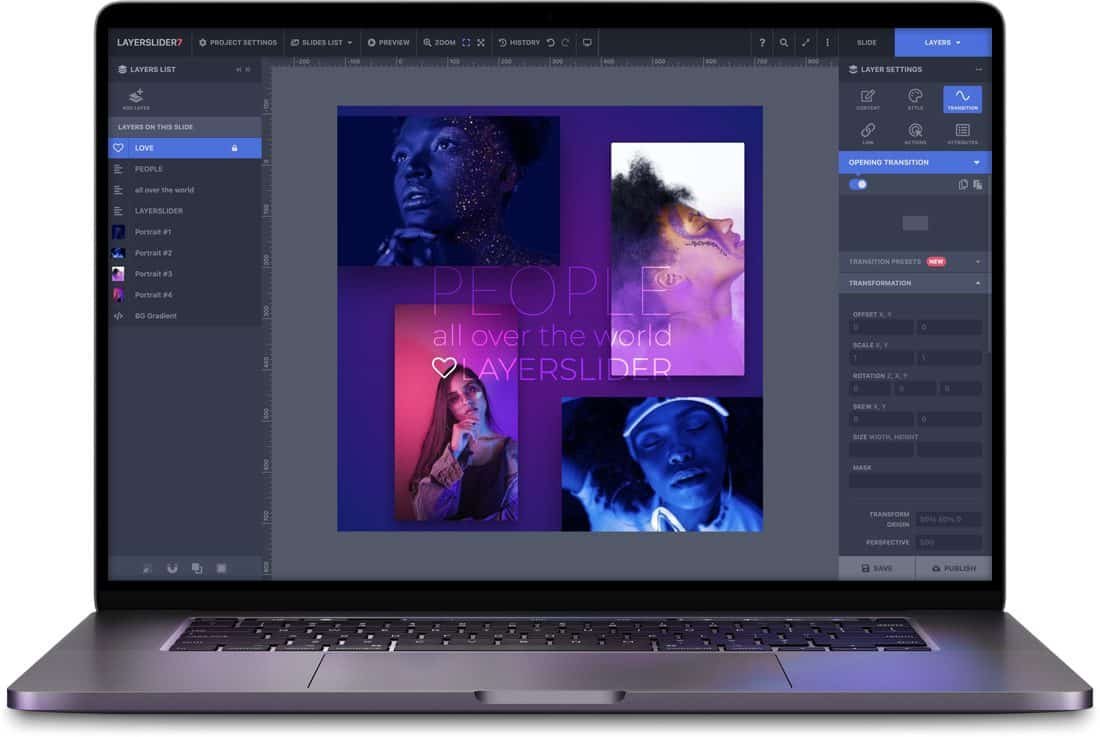Expand the Transition Presets section

click(x=978, y=261)
